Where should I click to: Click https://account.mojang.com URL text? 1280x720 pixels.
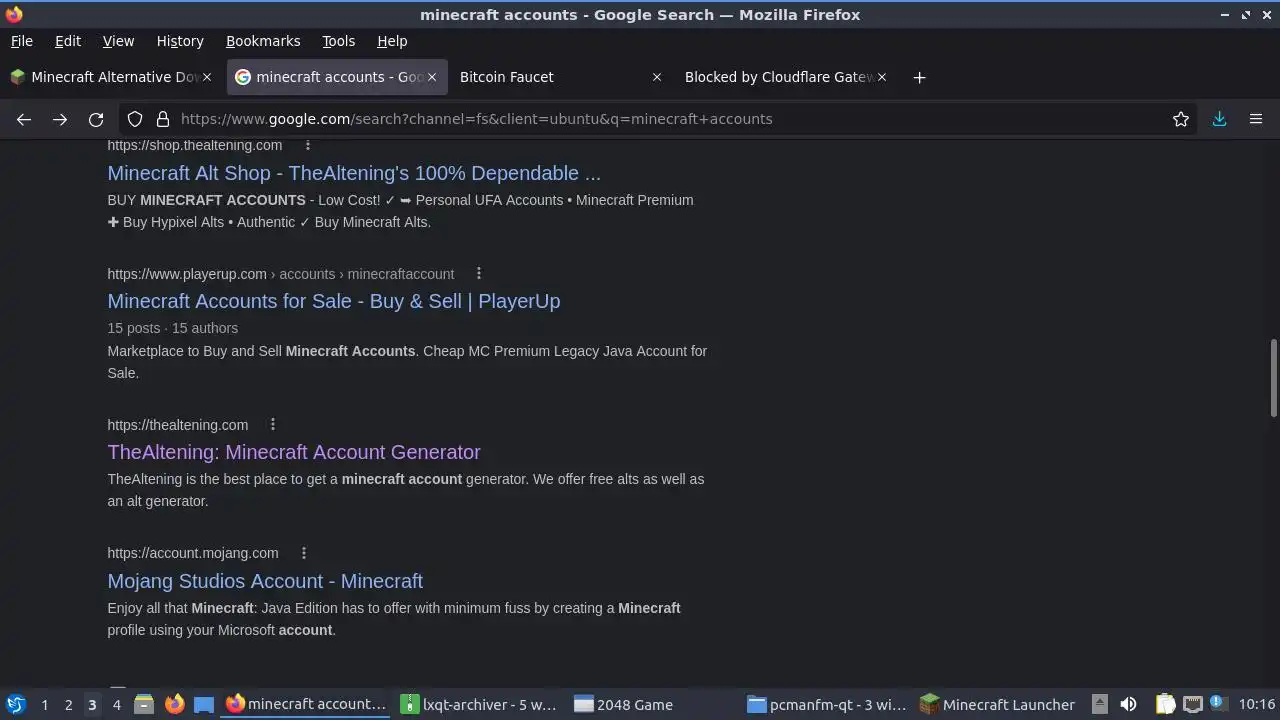(193, 552)
